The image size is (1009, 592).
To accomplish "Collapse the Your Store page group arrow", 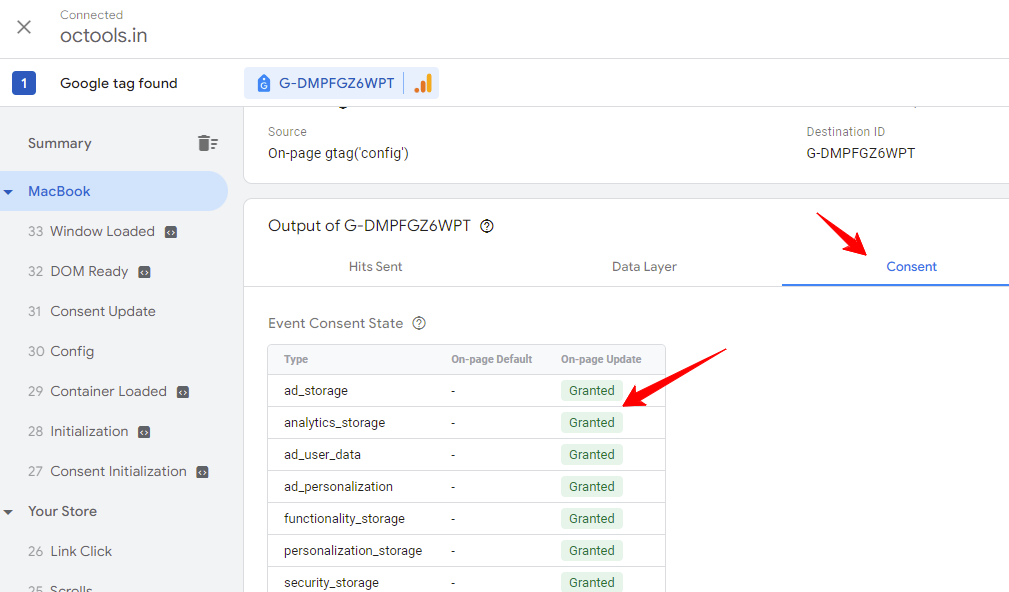I will pos(8,512).
